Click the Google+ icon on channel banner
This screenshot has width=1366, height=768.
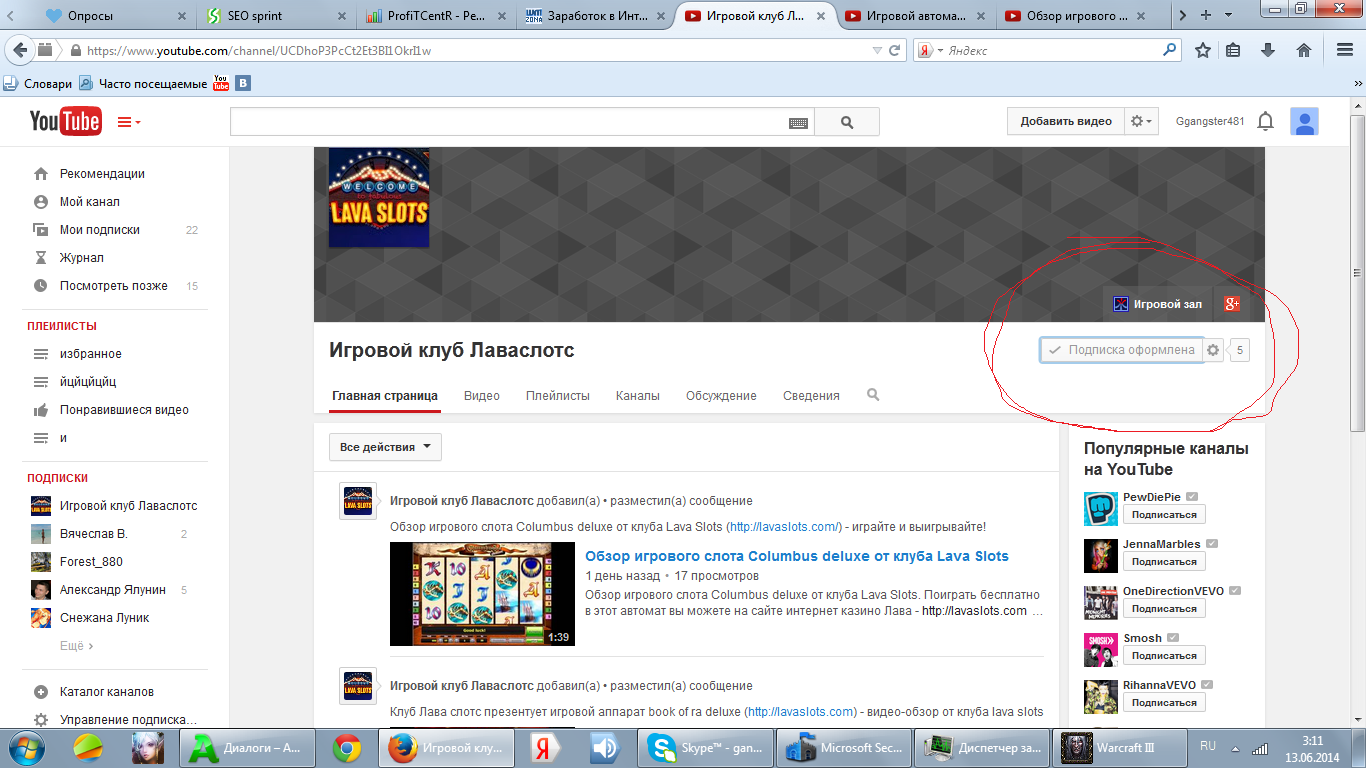[1232, 304]
